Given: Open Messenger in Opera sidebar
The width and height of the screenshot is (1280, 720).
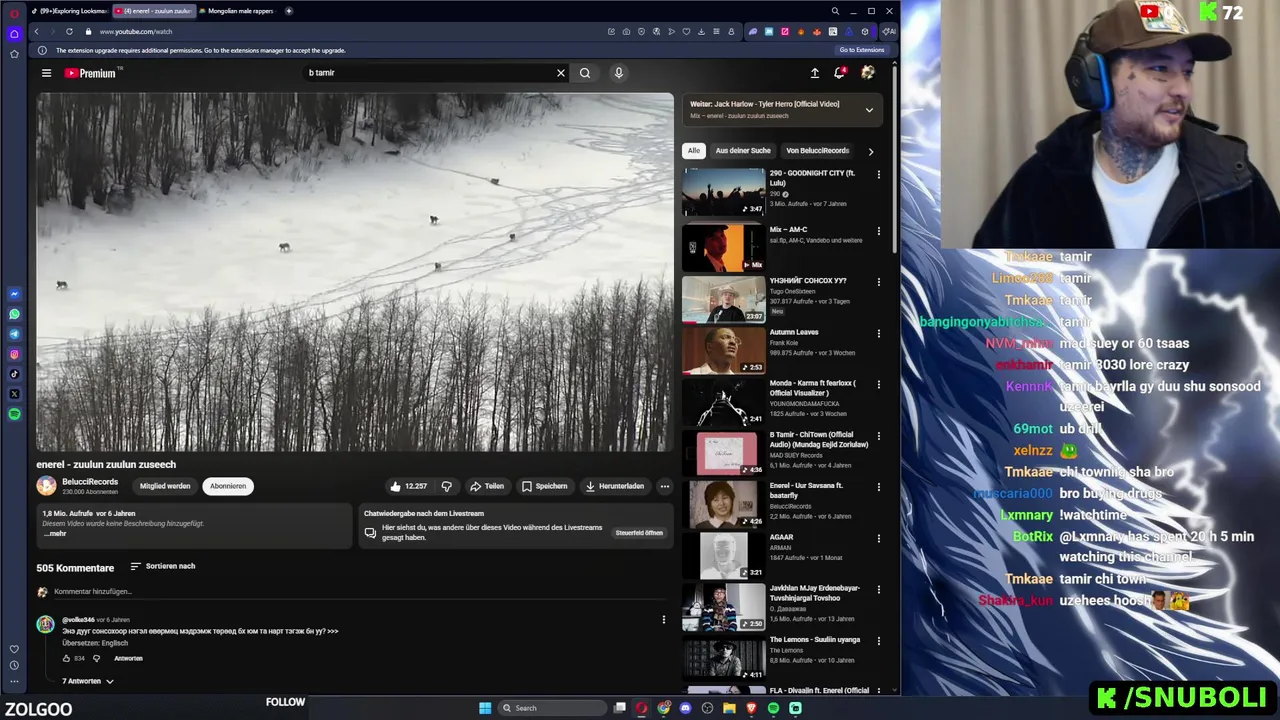Looking at the screenshot, I should tap(14, 294).
